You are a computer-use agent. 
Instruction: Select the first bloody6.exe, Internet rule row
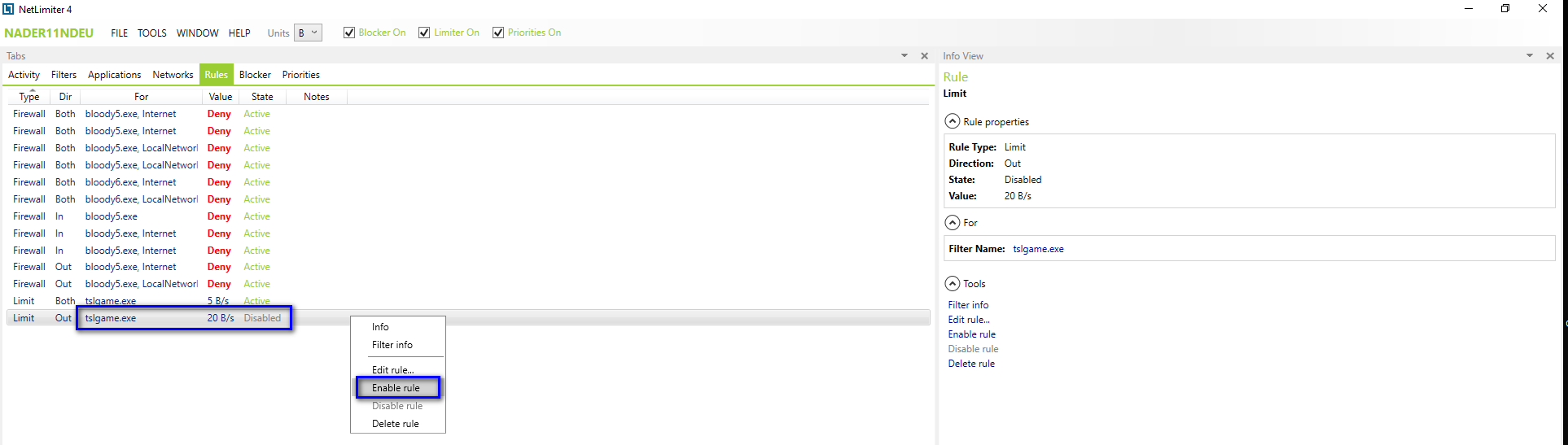click(468, 182)
